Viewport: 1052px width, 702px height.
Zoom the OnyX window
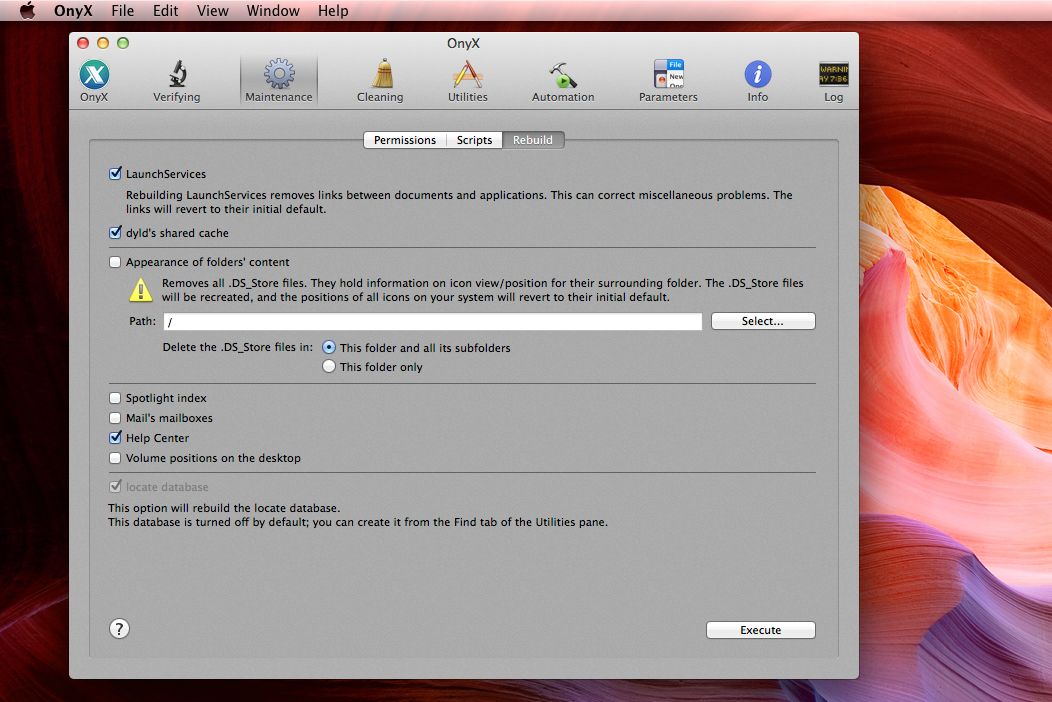click(x=123, y=43)
